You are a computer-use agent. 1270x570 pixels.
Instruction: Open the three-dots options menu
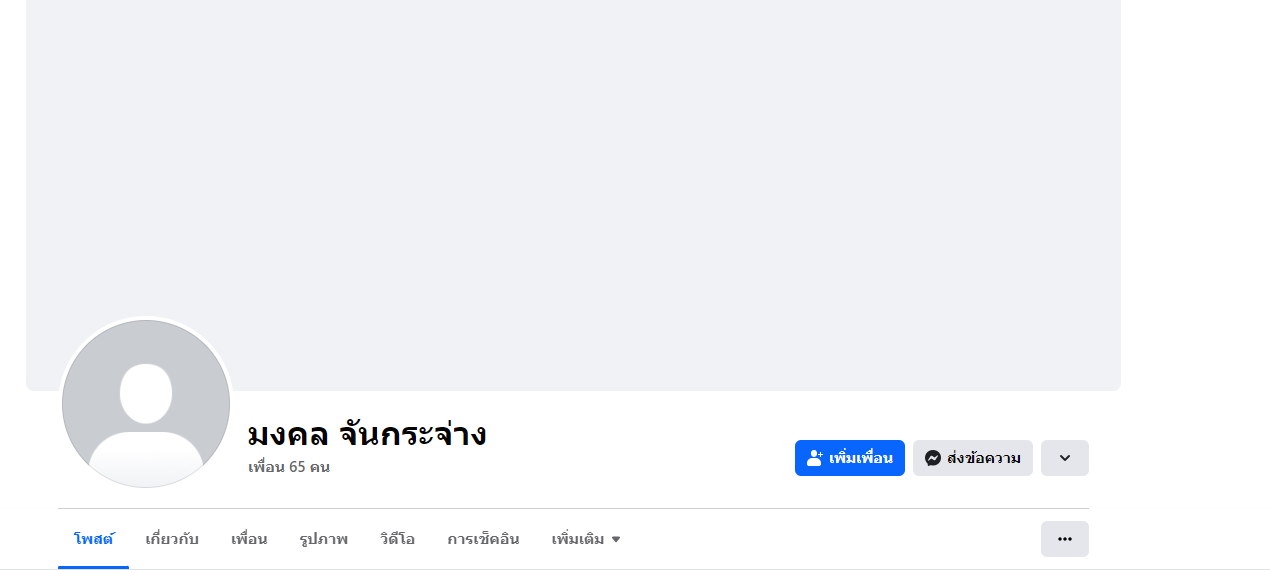pos(1064,539)
